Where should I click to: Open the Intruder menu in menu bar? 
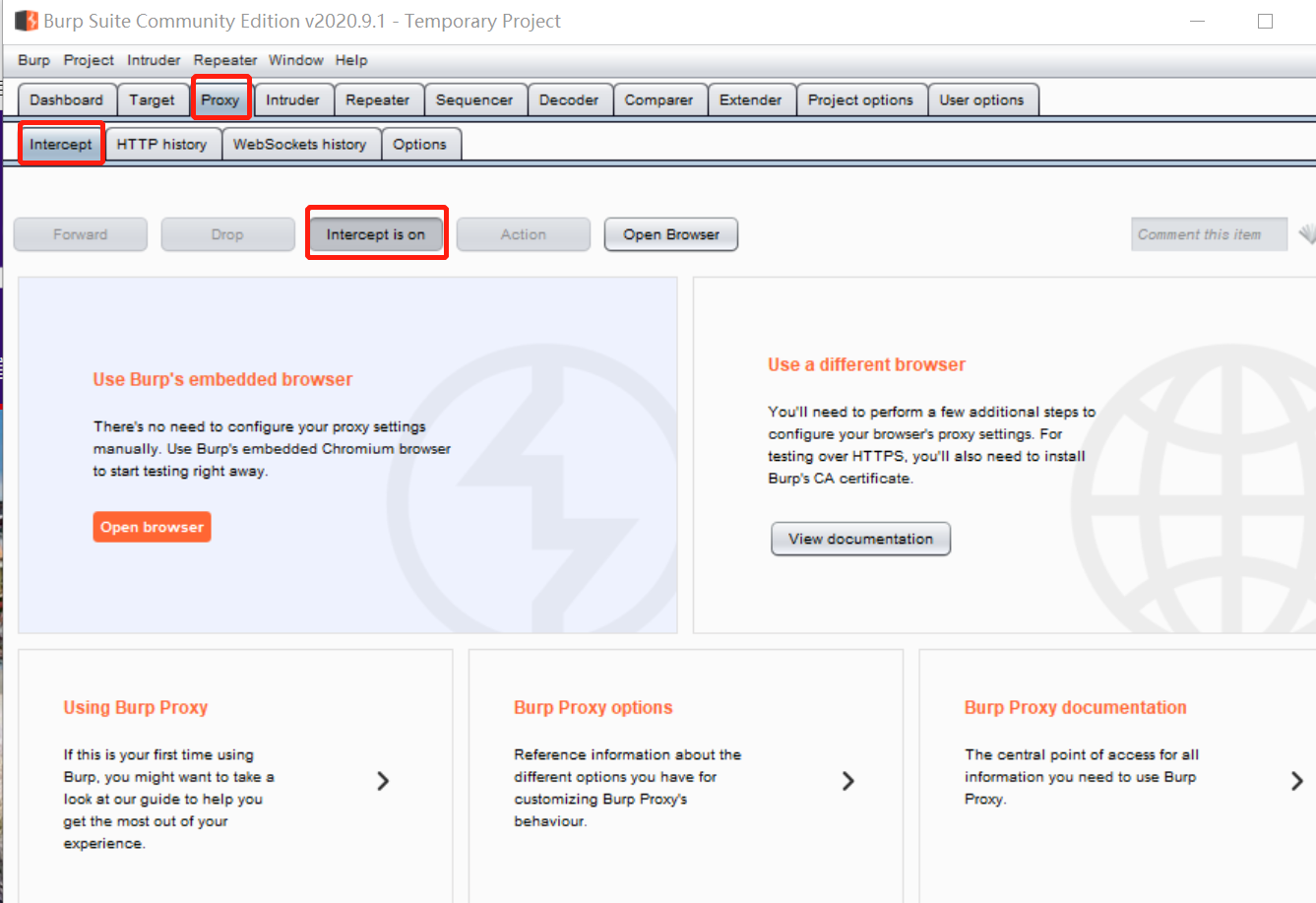(154, 60)
